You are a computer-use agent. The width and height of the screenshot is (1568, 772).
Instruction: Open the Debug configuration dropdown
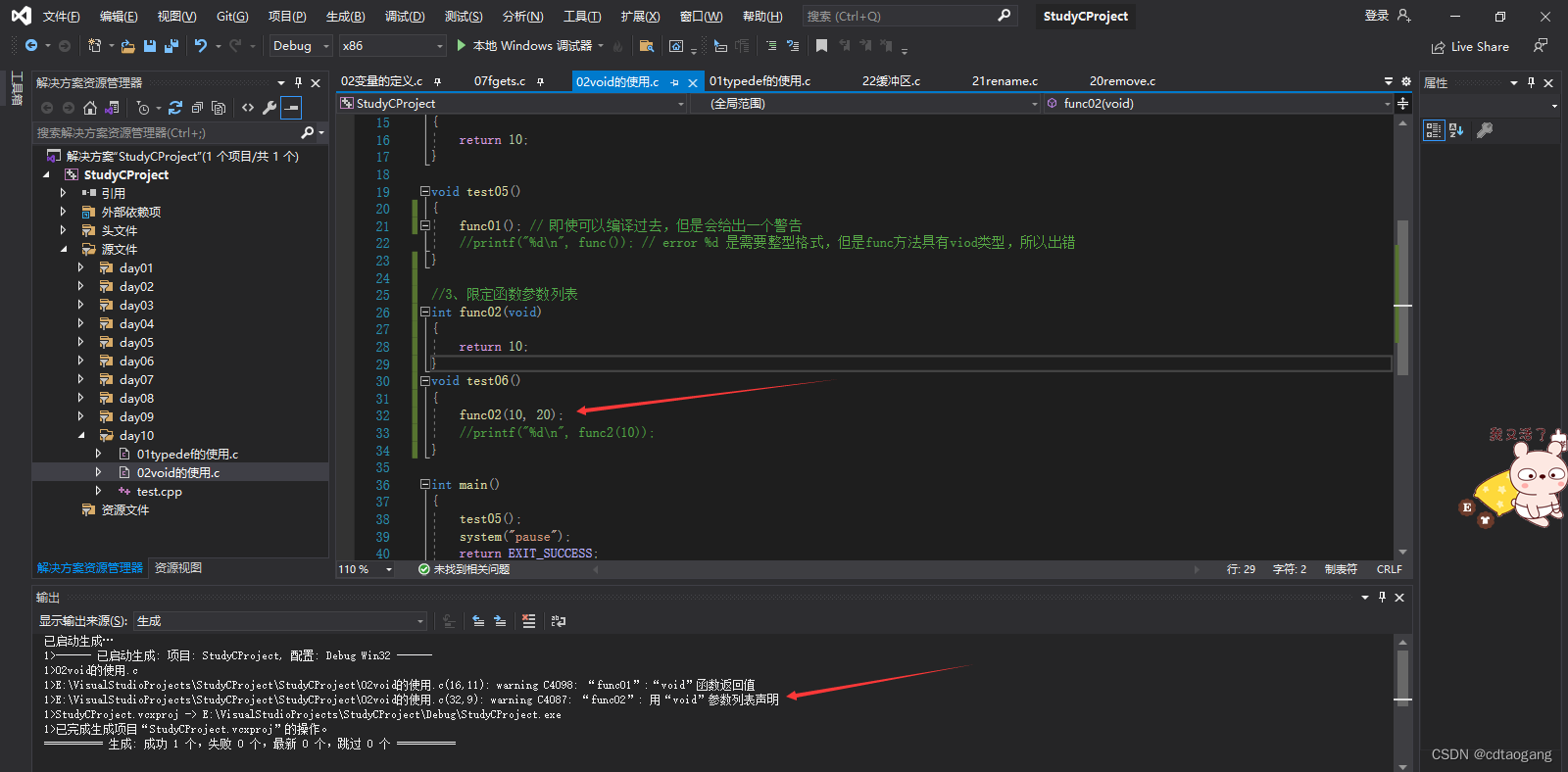[301, 46]
